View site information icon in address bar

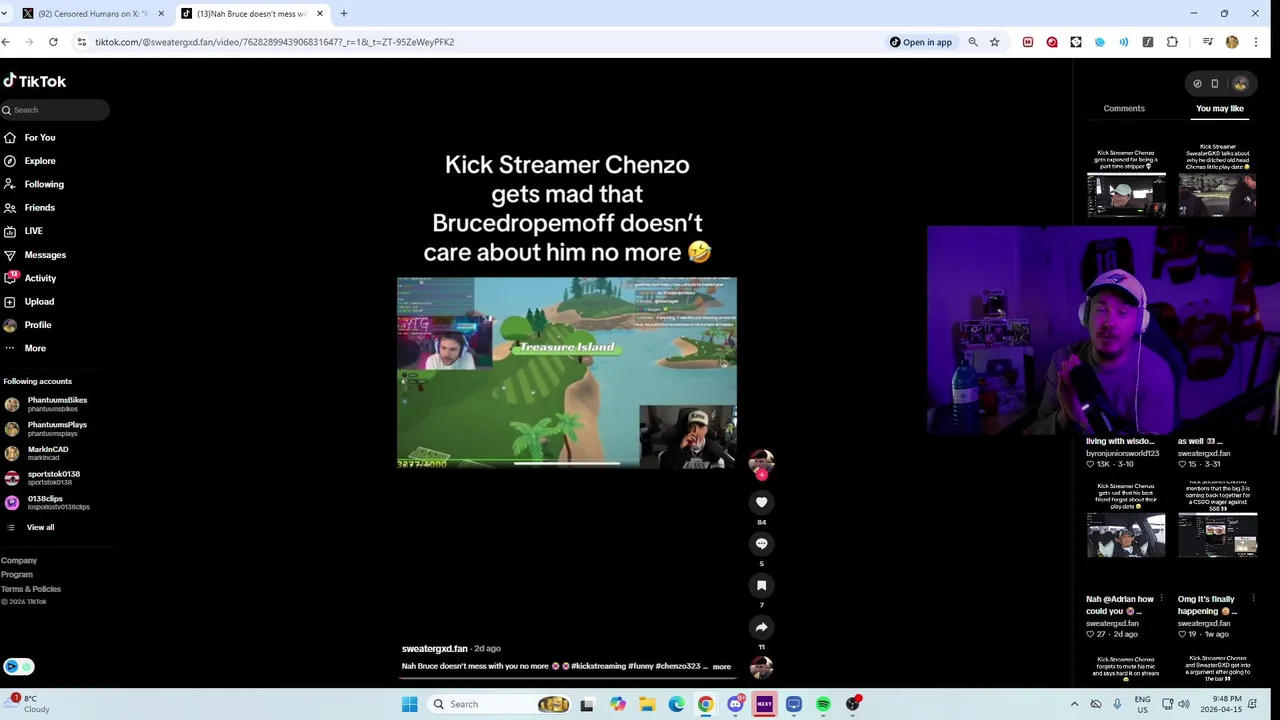point(82,42)
